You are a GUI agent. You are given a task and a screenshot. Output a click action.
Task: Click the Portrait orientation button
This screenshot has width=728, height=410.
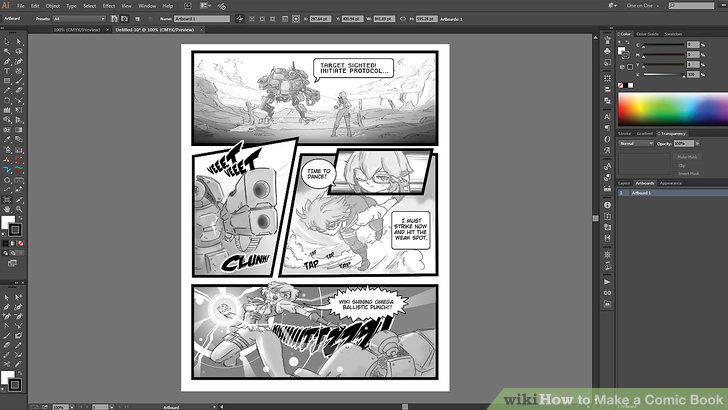[x=114, y=19]
